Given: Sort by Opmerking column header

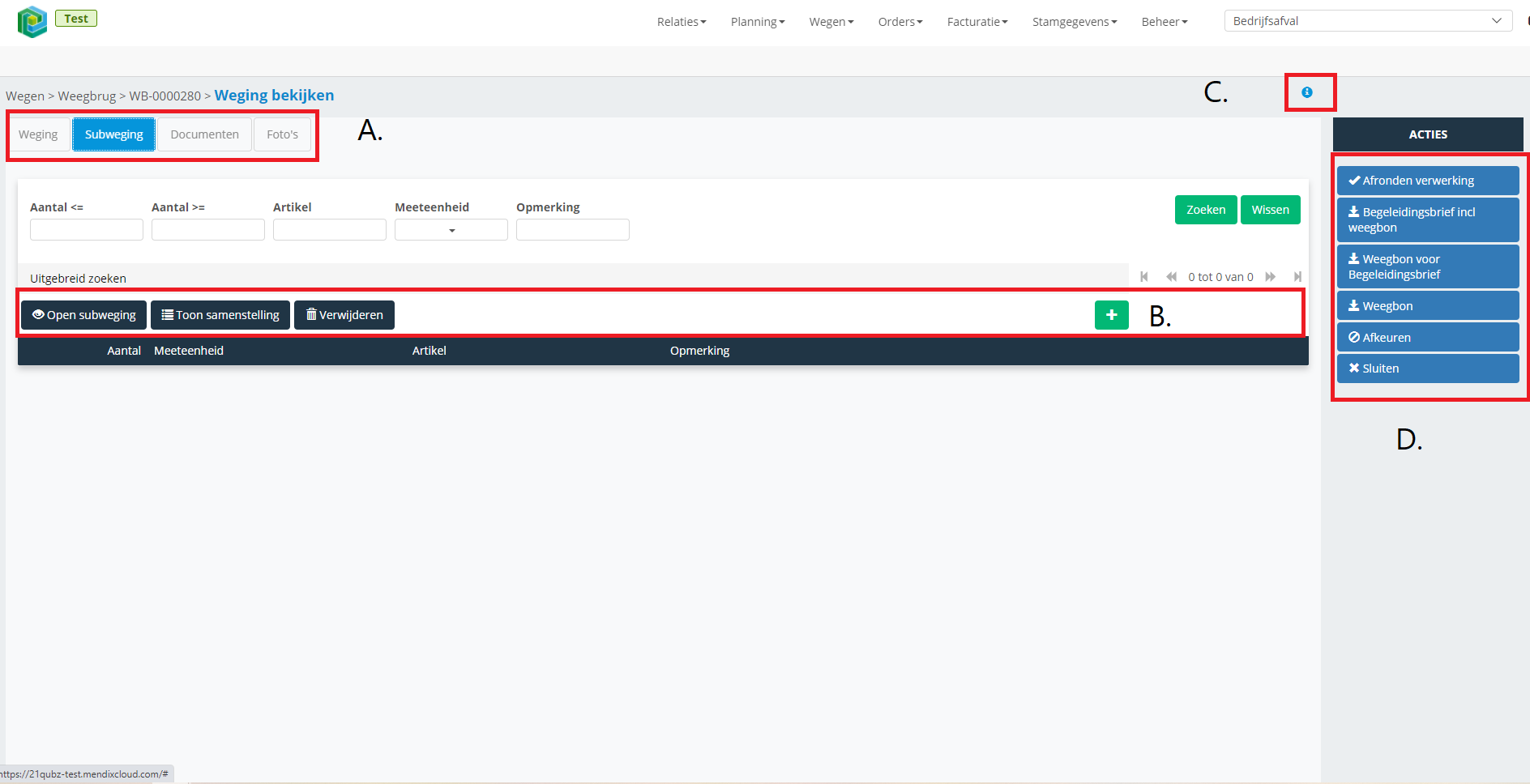Looking at the screenshot, I should pos(699,351).
